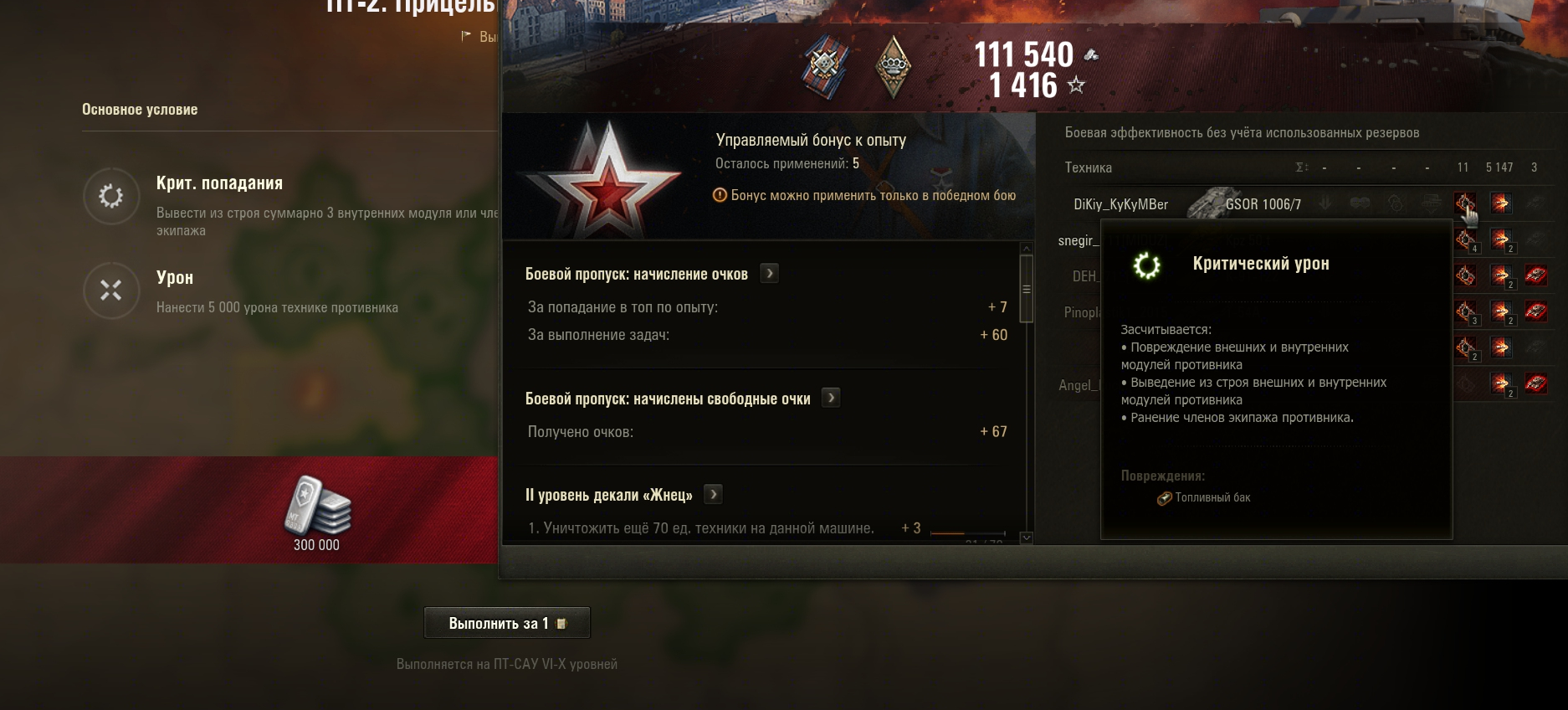Viewport: 1568px width, 710px height.
Task: Expand Боевой пропуск: начислены свободные очки arrow
Action: point(831,398)
